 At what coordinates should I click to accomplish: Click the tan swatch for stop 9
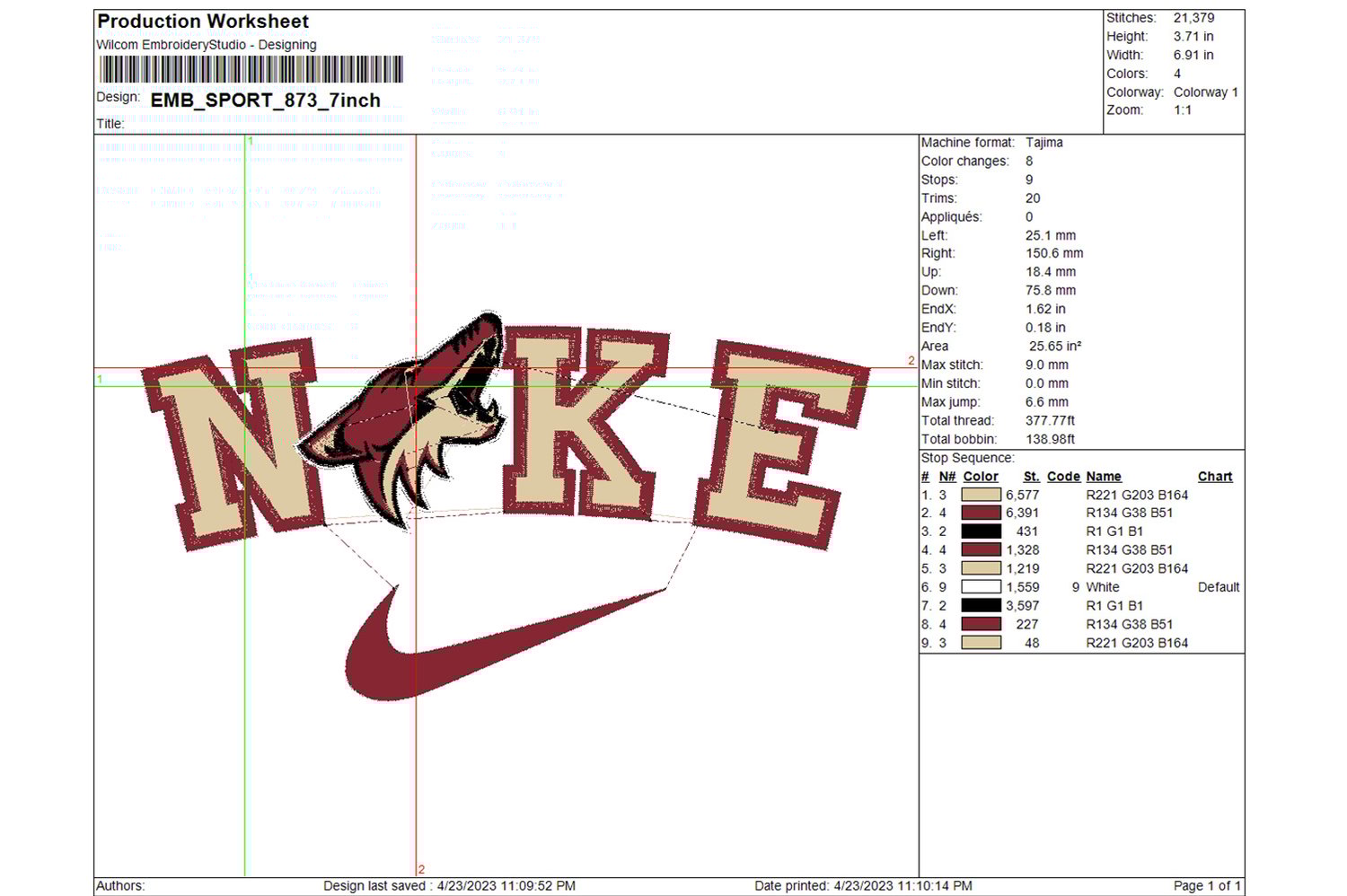(x=981, y=643)
